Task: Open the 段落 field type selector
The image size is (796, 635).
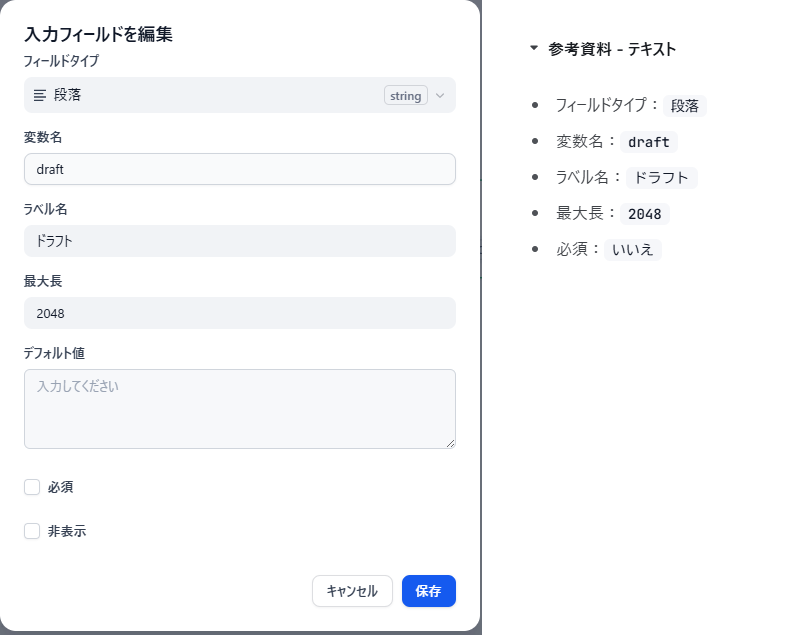Action: click(200, 95)
